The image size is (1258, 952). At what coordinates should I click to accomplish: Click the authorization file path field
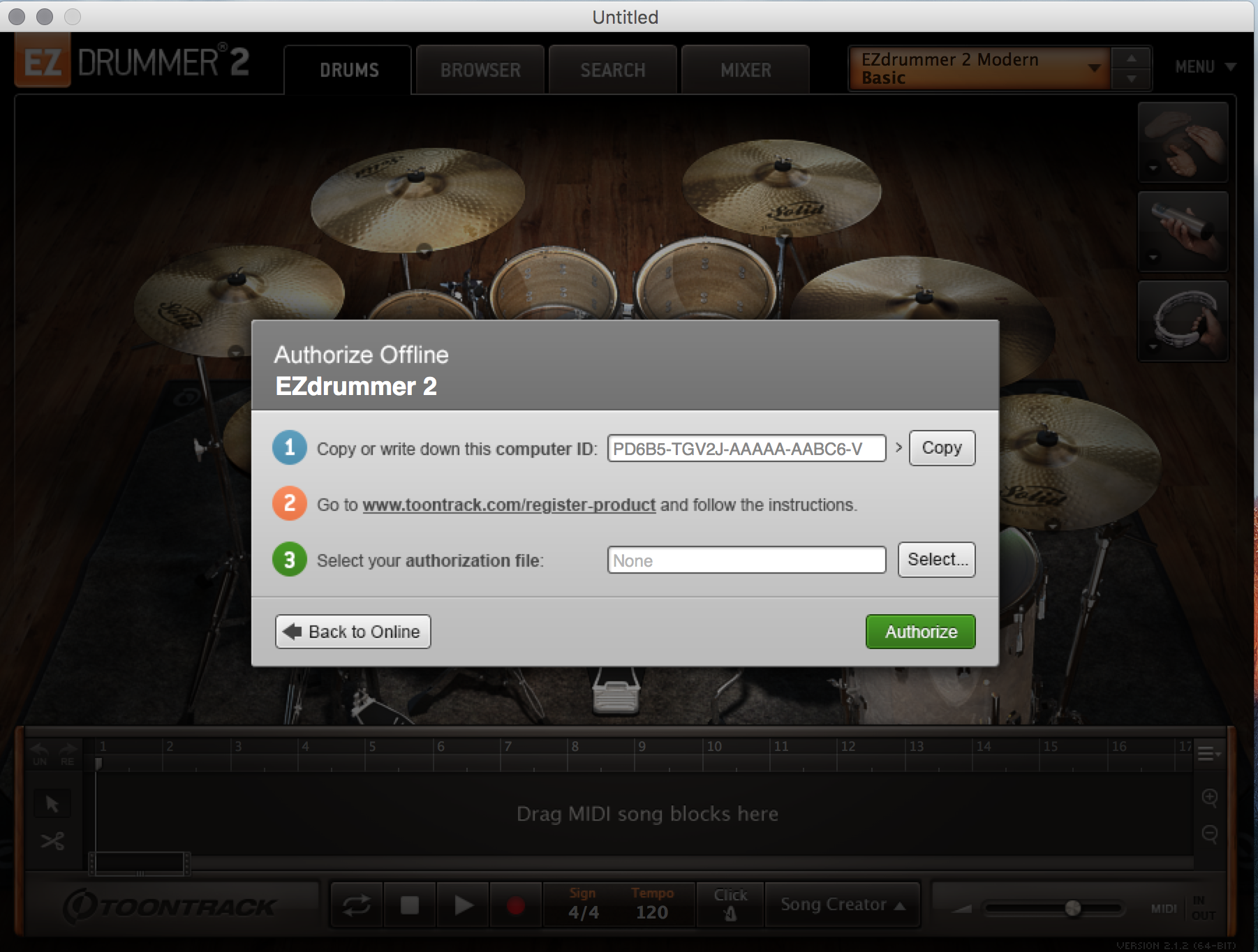[x=746, y=560]
